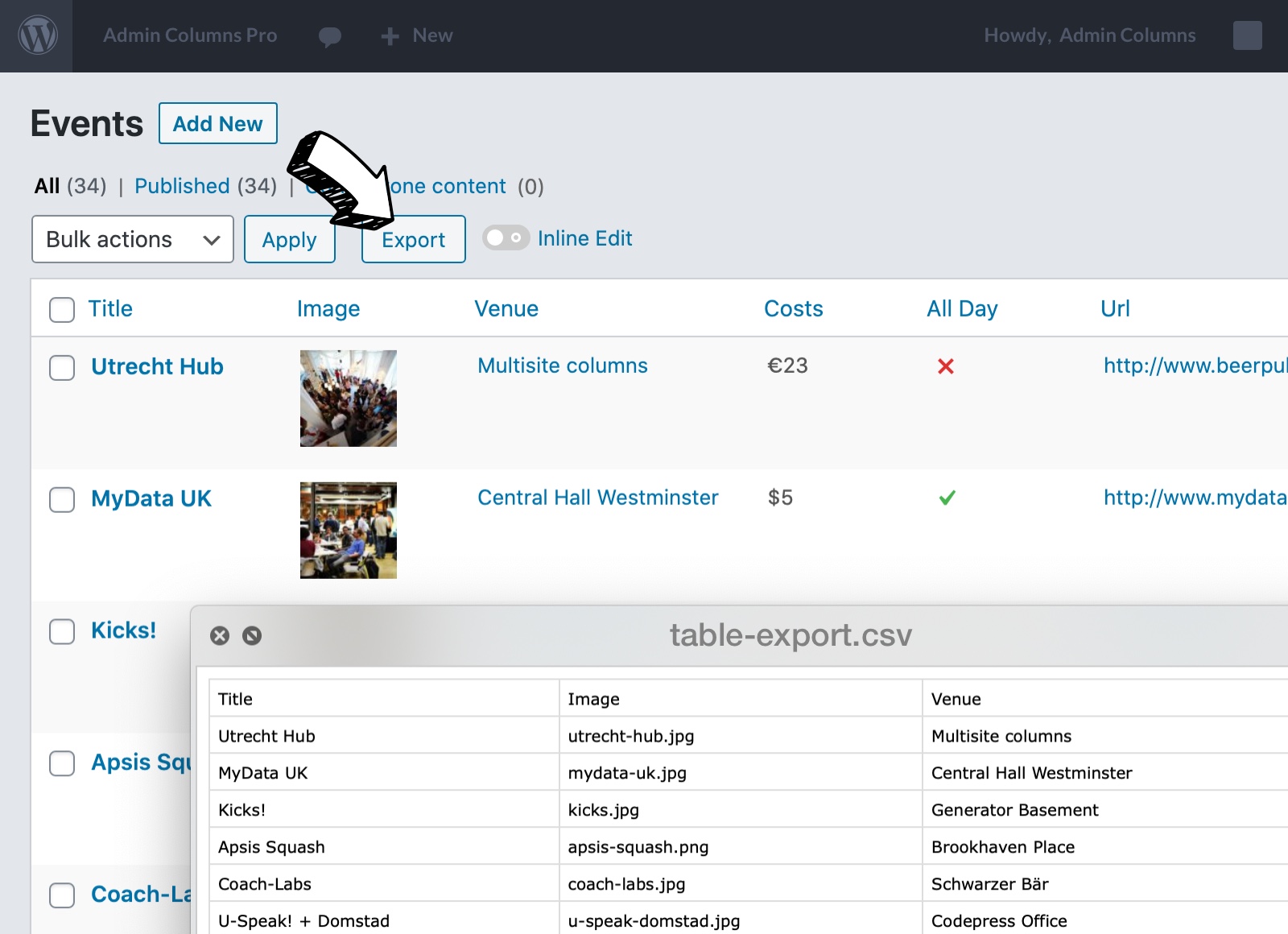Sort by the Venue column header
Image resolution: width=1288 pixels, height=934 pixels.
pos(506,309)
